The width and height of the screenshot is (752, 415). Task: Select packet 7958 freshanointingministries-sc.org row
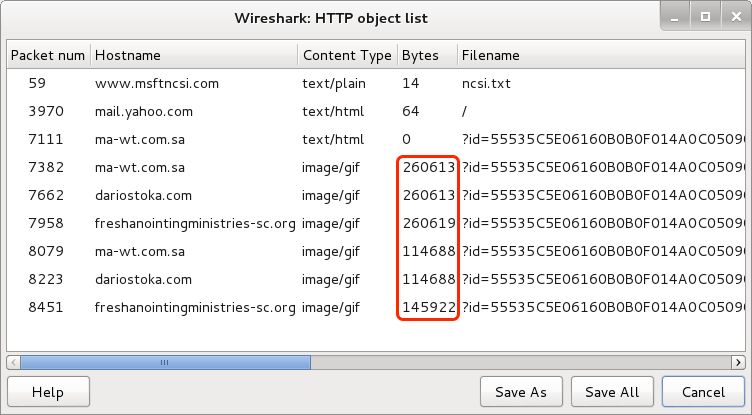(x=376, y=223)
